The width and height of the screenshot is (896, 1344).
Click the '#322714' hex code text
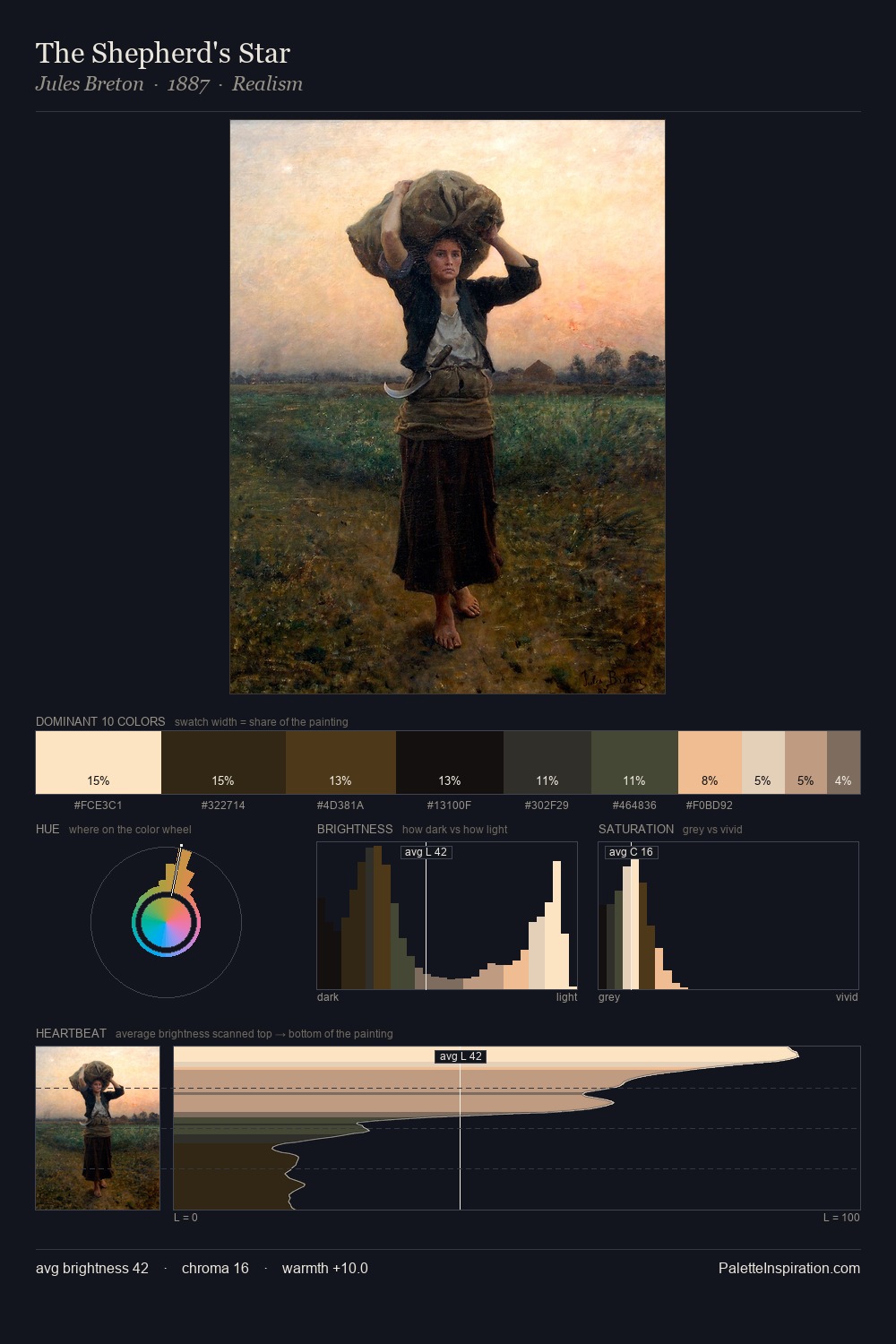point(223,806)
